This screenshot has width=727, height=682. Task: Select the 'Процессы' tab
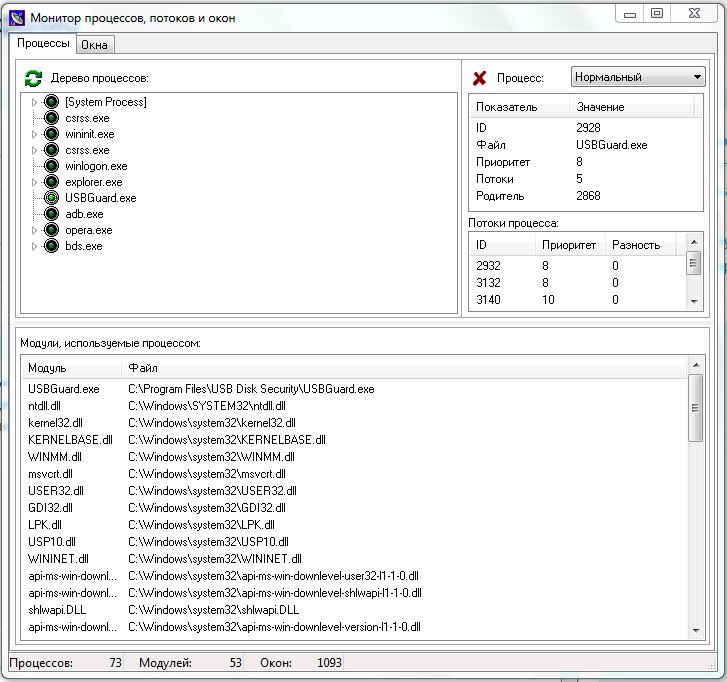44,43
